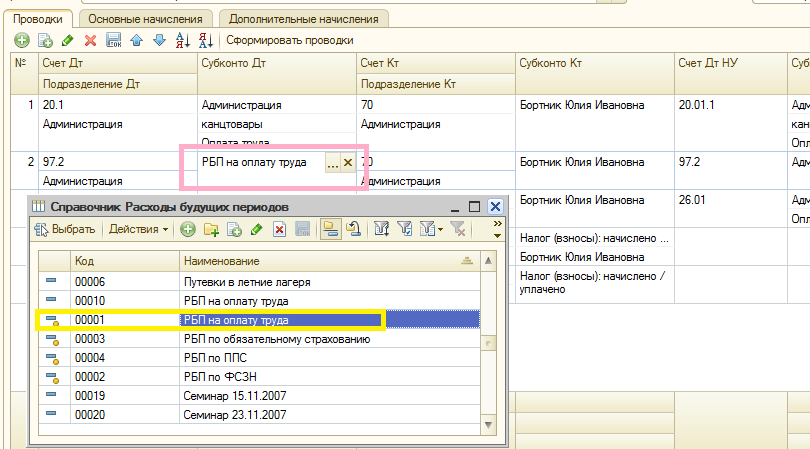The width and height of the screenshot is (810, 449).
Task: Click mark for deletion icon in Справочник
Action: pos(280,230)
